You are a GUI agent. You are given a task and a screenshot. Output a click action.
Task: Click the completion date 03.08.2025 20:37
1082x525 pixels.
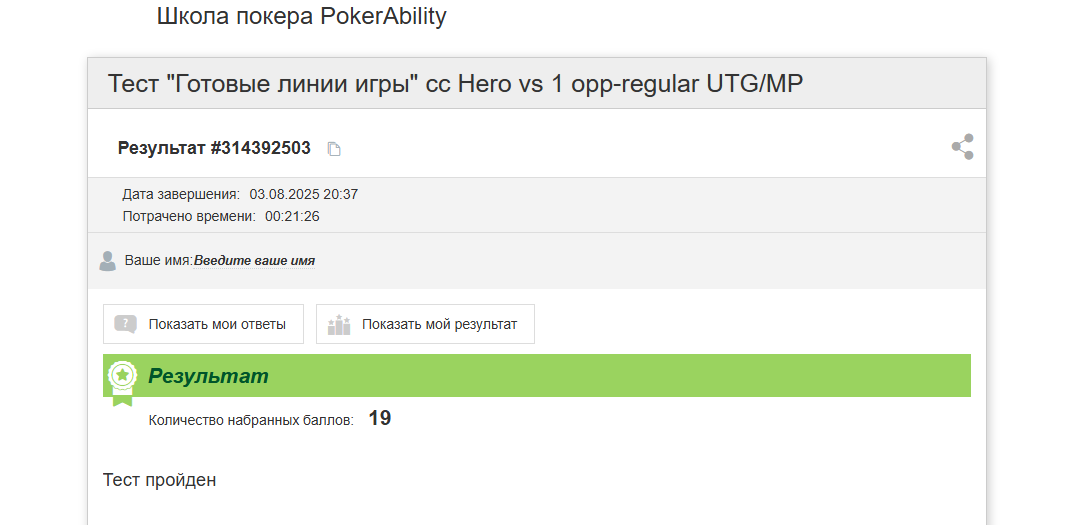point(304,195)
